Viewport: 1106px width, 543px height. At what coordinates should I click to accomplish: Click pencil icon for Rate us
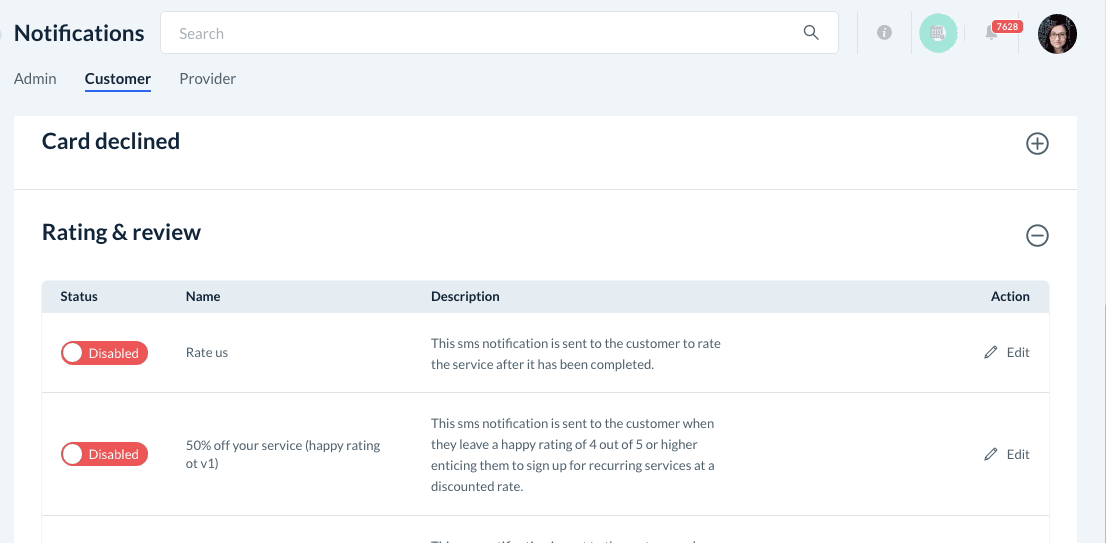[991, 352]
